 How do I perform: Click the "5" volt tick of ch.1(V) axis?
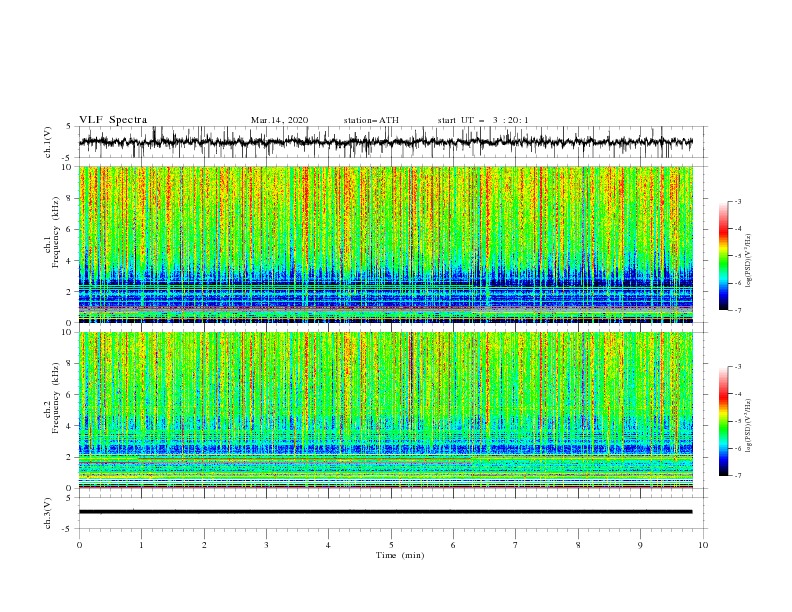click(x=69, y=127)
